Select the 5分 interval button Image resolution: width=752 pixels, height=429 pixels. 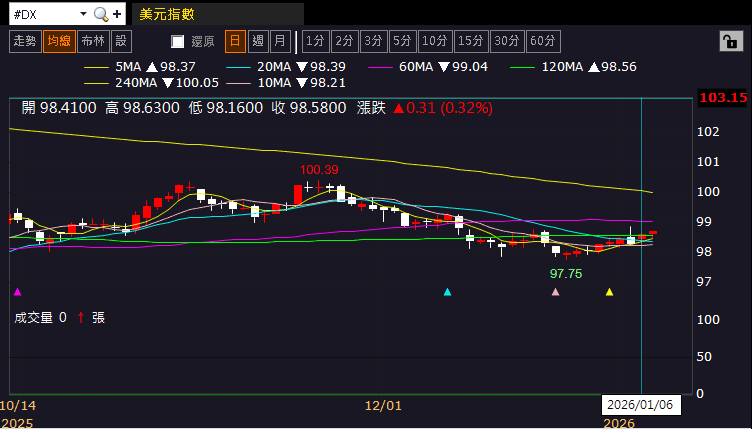pyautogui.click(x=402, y=41)
